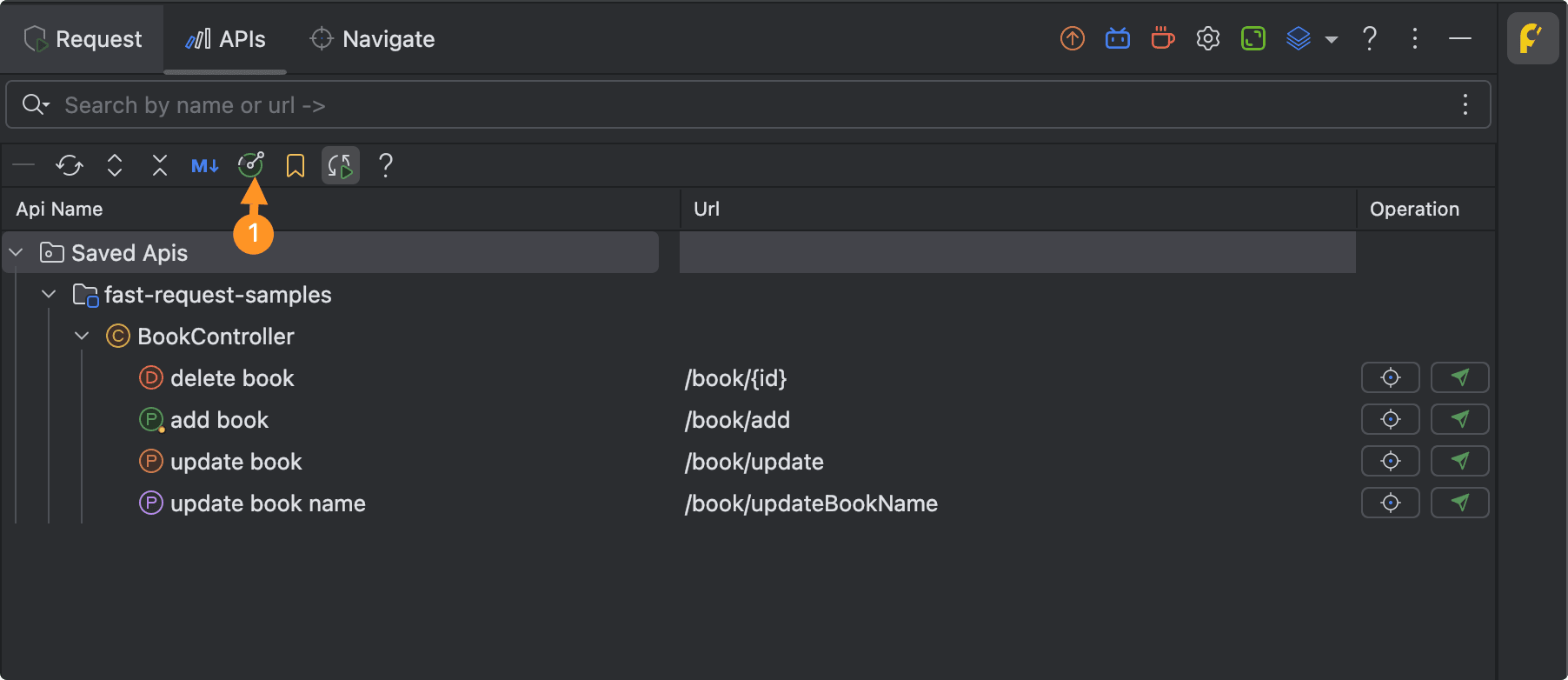Open the layers dropdown arrow
The image size is (1568, 680).
1331,40
